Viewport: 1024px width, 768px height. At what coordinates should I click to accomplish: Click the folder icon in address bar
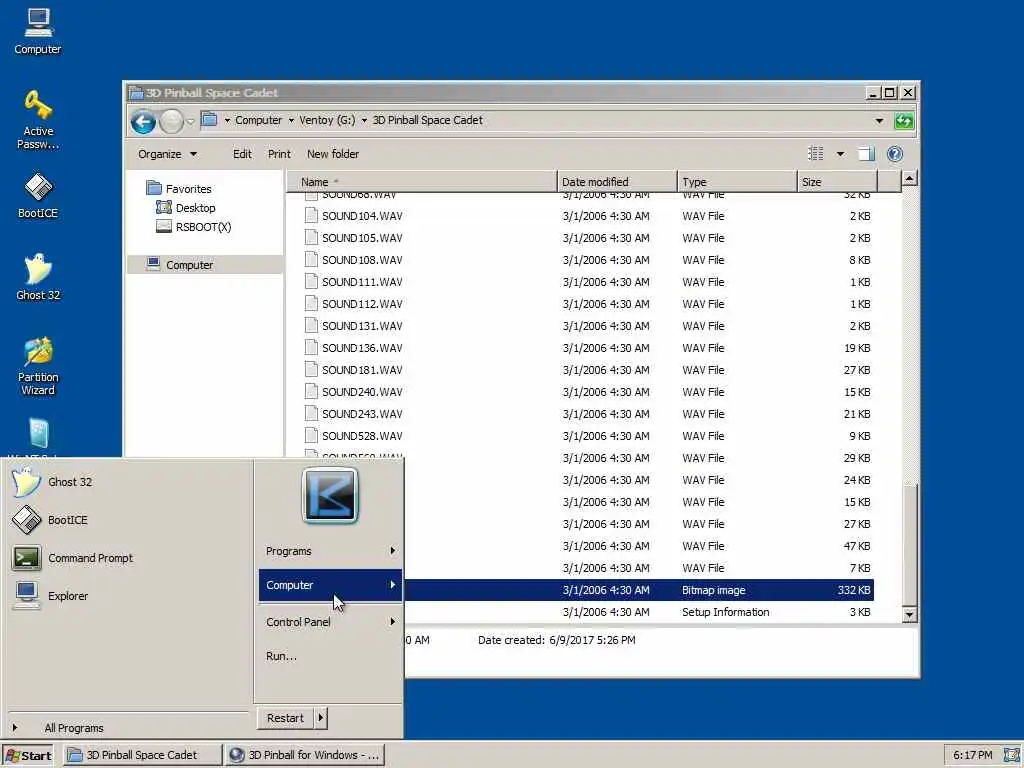(x=209, y=120)
